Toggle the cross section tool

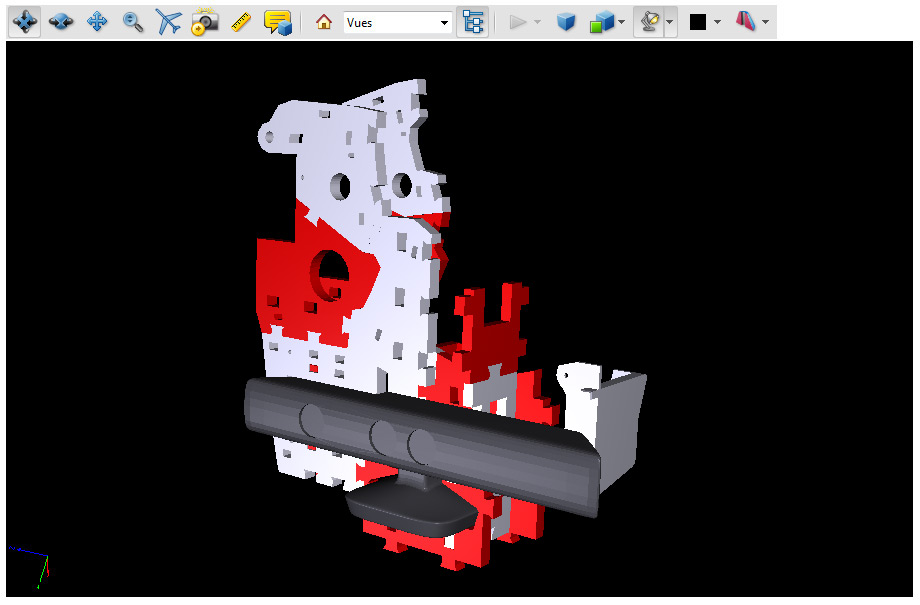[746, 22]
